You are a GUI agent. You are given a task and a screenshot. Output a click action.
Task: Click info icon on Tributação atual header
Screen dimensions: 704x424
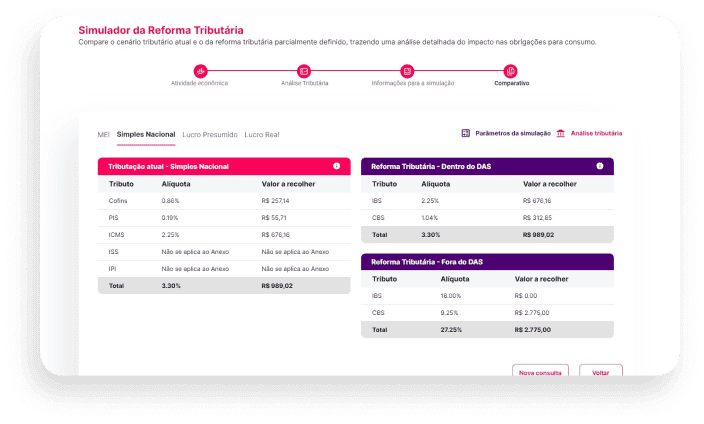(x=336, y=166)
